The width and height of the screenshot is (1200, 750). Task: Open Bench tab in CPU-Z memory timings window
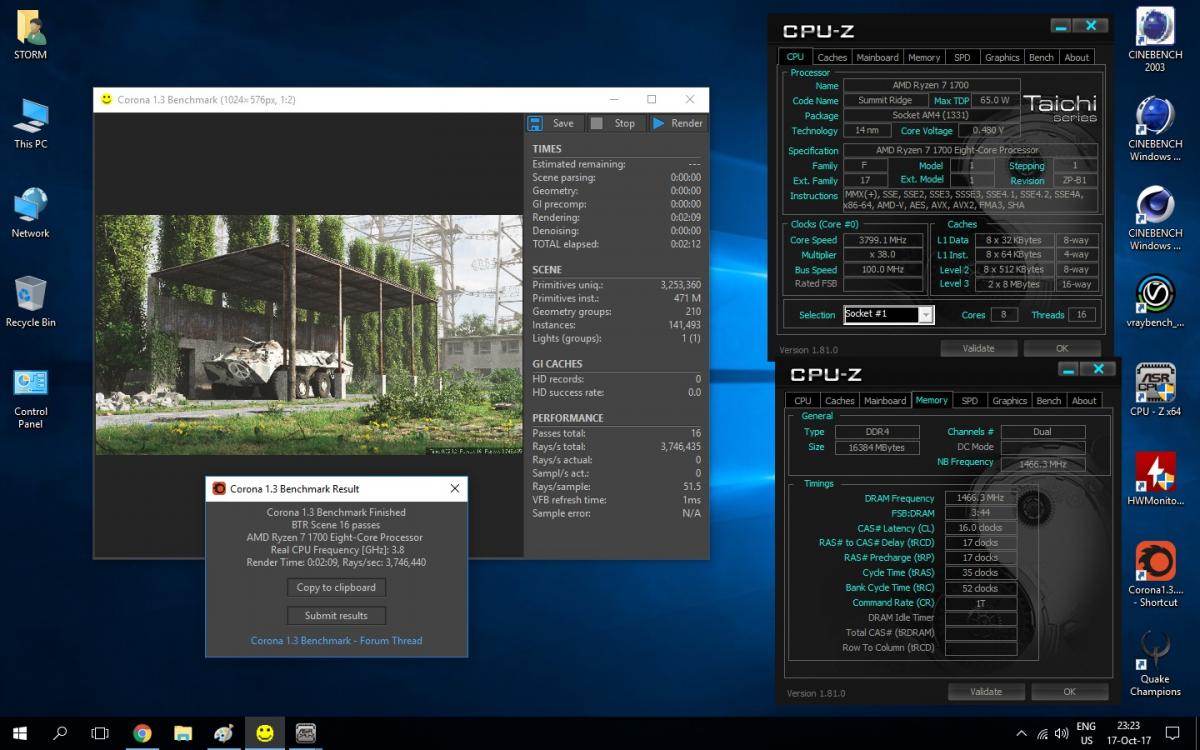click(1049, 400)
